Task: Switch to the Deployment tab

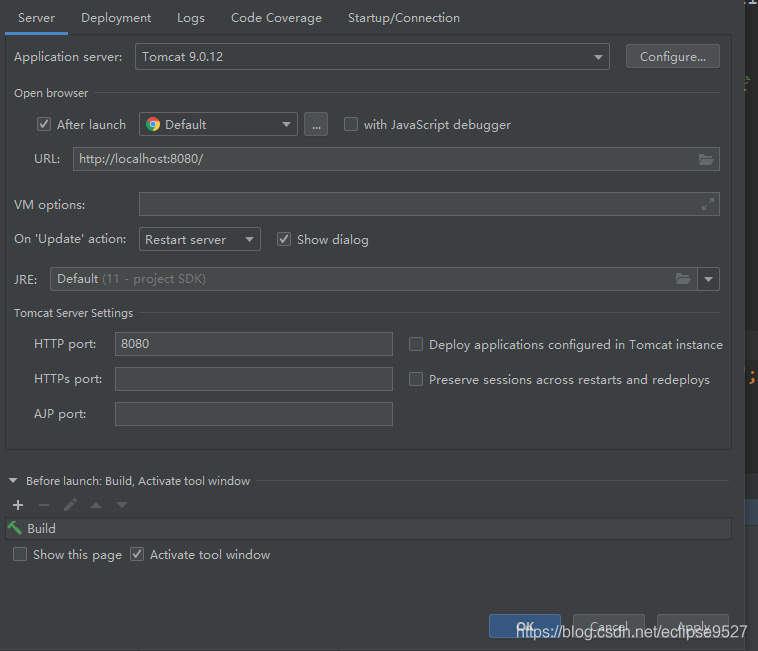Action: 116,18
